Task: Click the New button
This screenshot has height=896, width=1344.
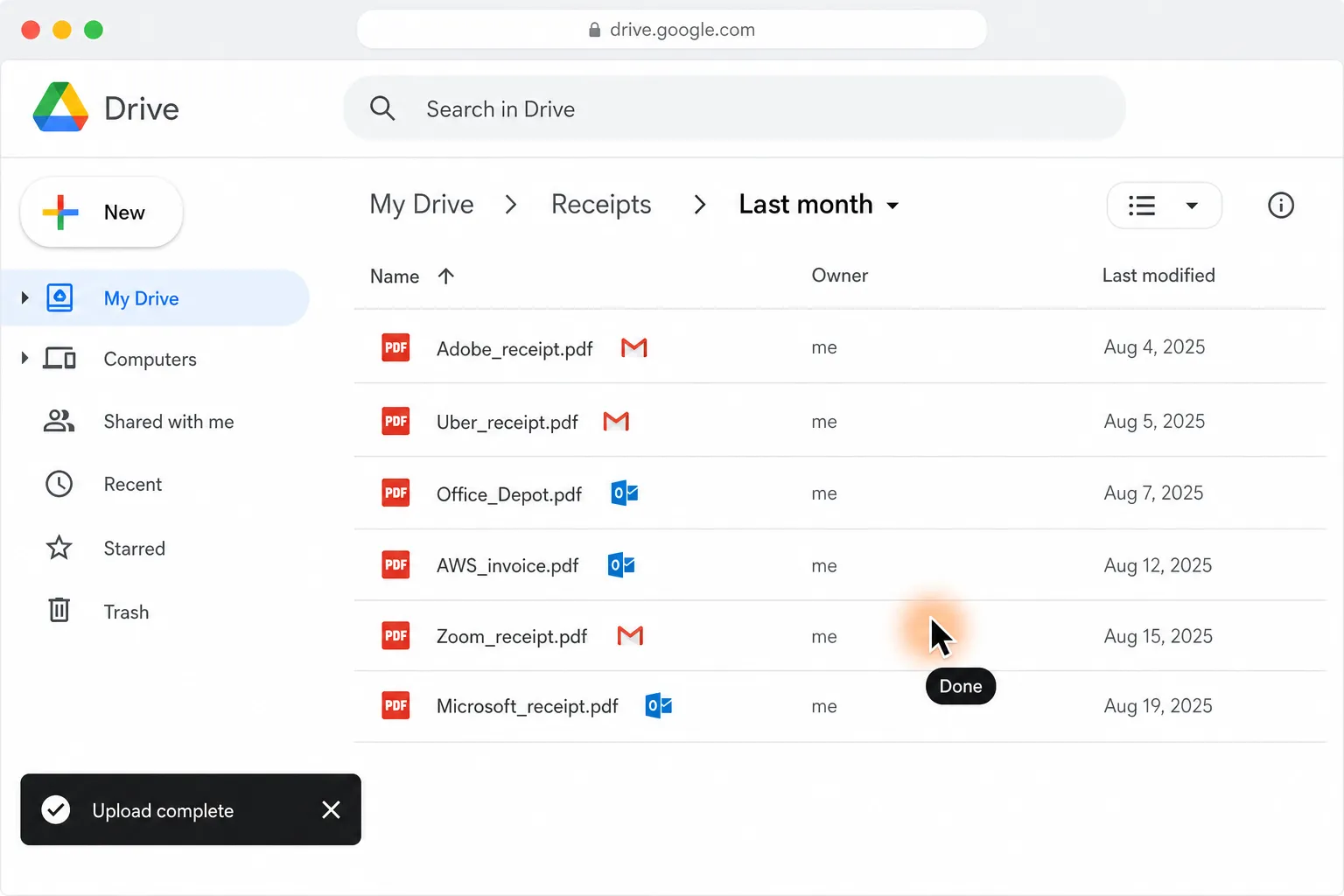Action: click(101, 213)
